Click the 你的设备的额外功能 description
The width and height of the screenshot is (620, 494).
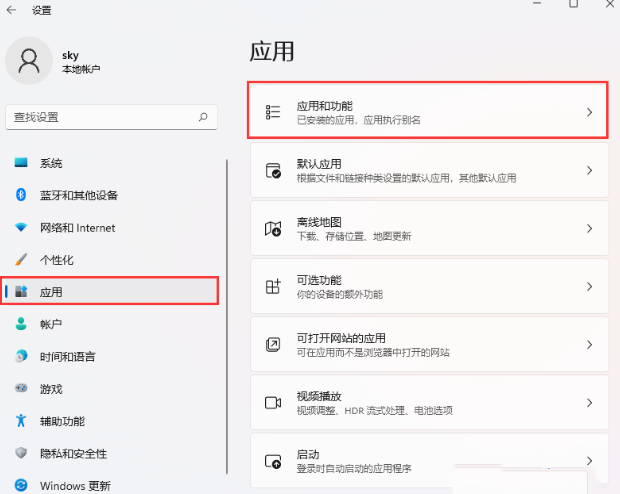(340, 294)
